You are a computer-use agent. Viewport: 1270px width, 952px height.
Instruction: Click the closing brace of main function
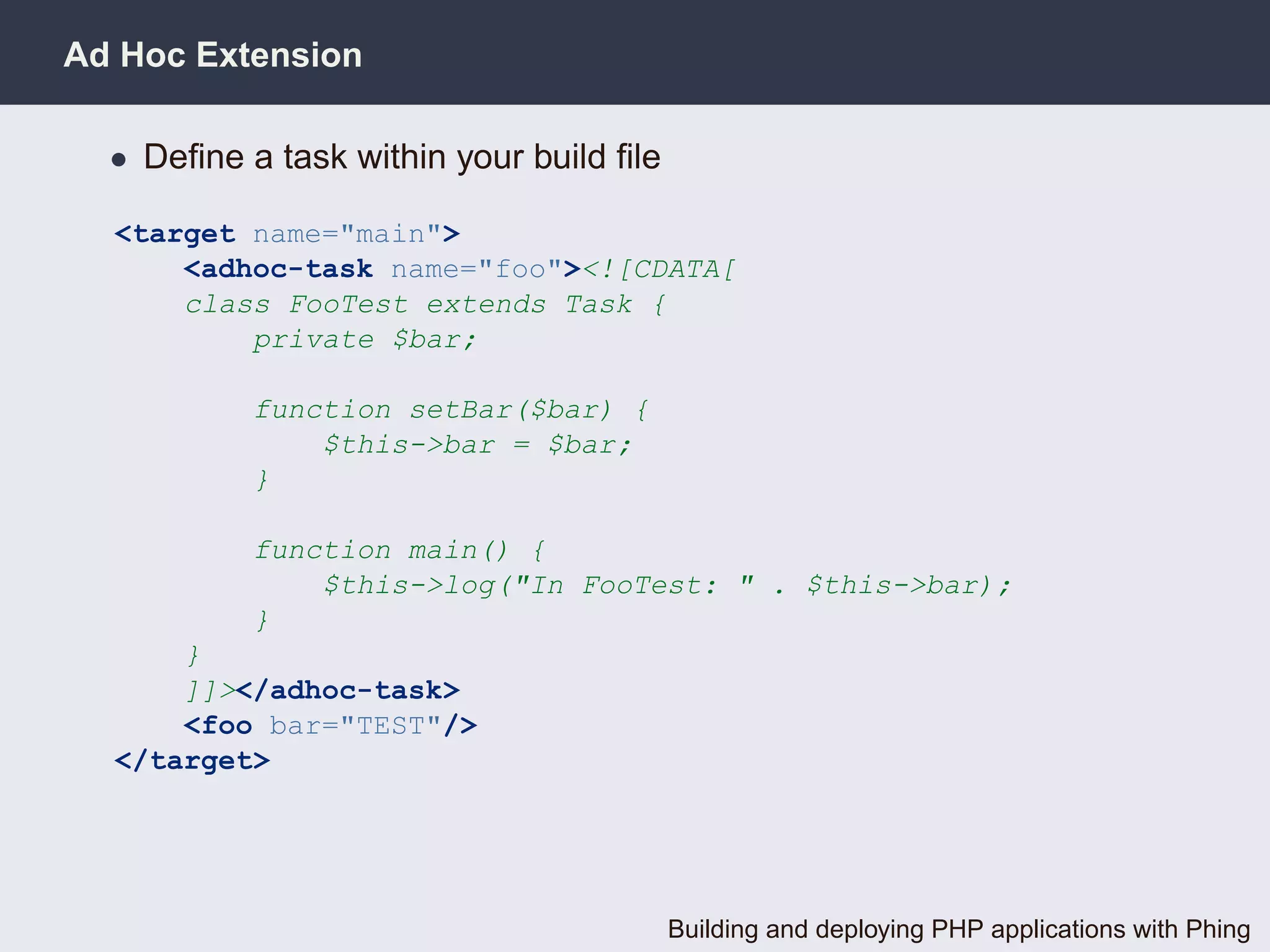tap(262, 620)
